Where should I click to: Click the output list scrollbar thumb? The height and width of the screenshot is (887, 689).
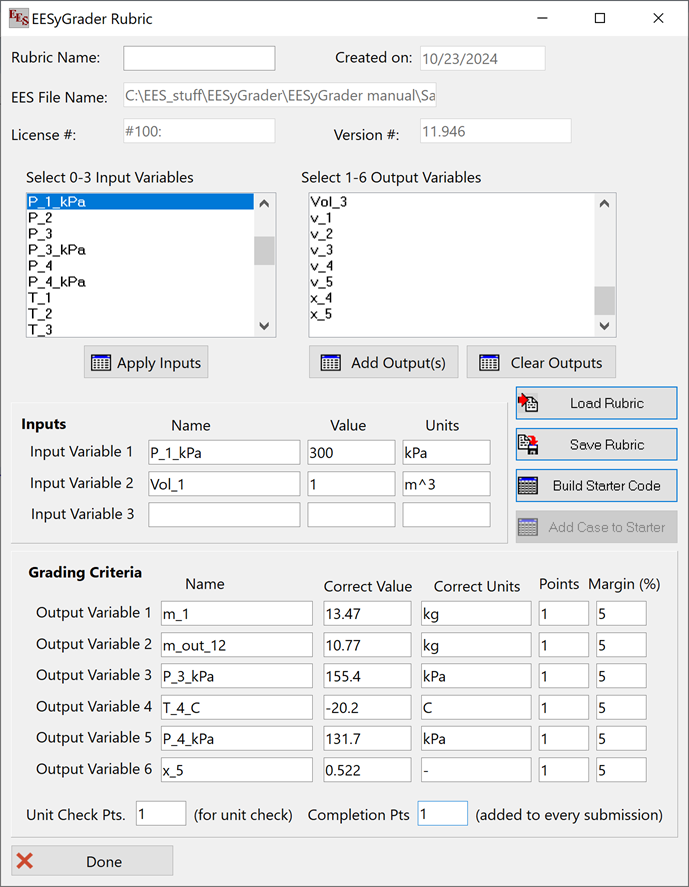click(604, 300)
